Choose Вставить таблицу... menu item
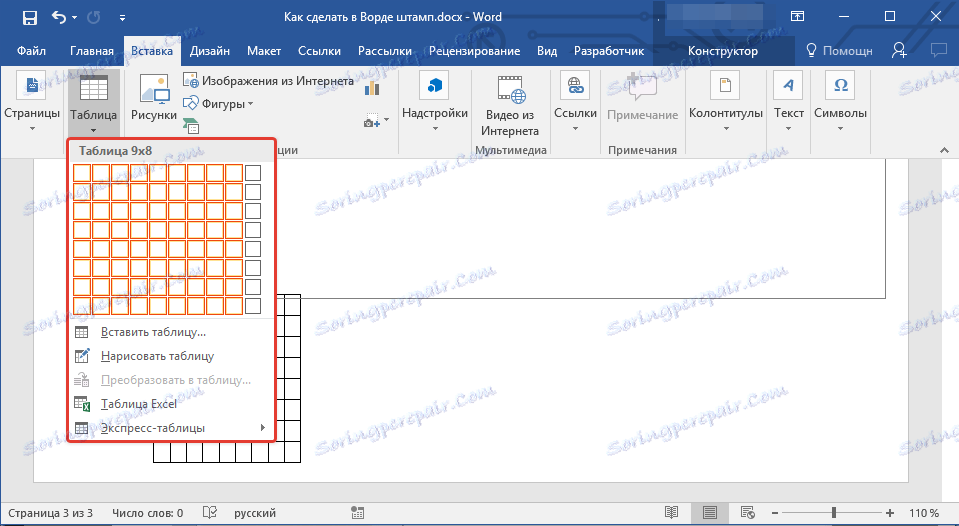Image resolution: width=959 pixels, height=526 pixels. [171, 332]
